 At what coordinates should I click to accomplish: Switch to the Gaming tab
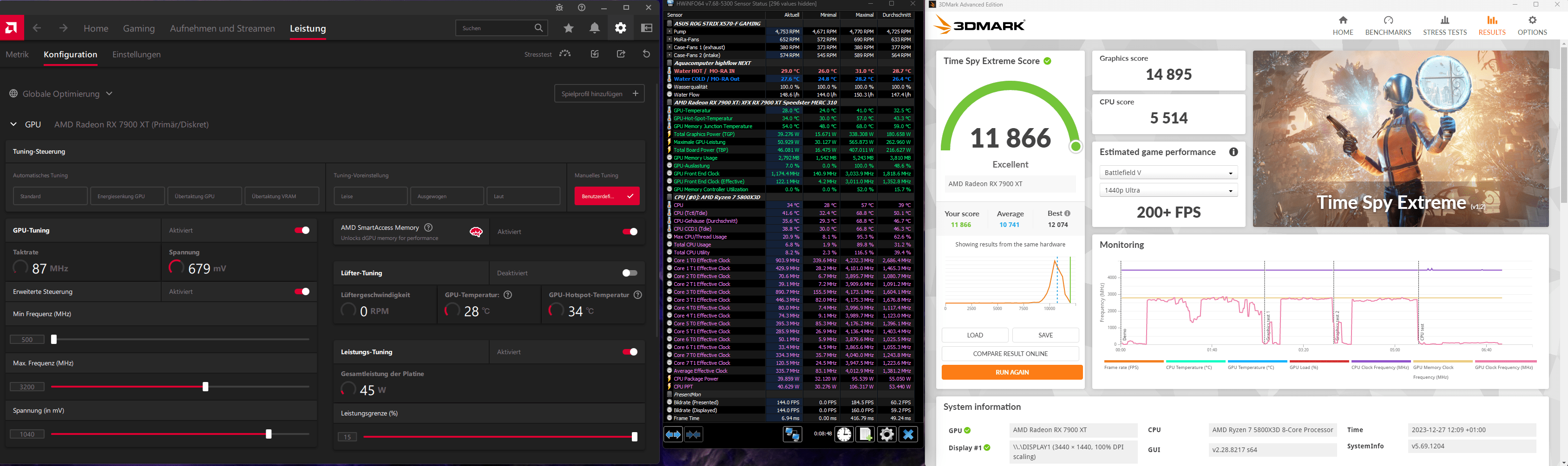139,29
